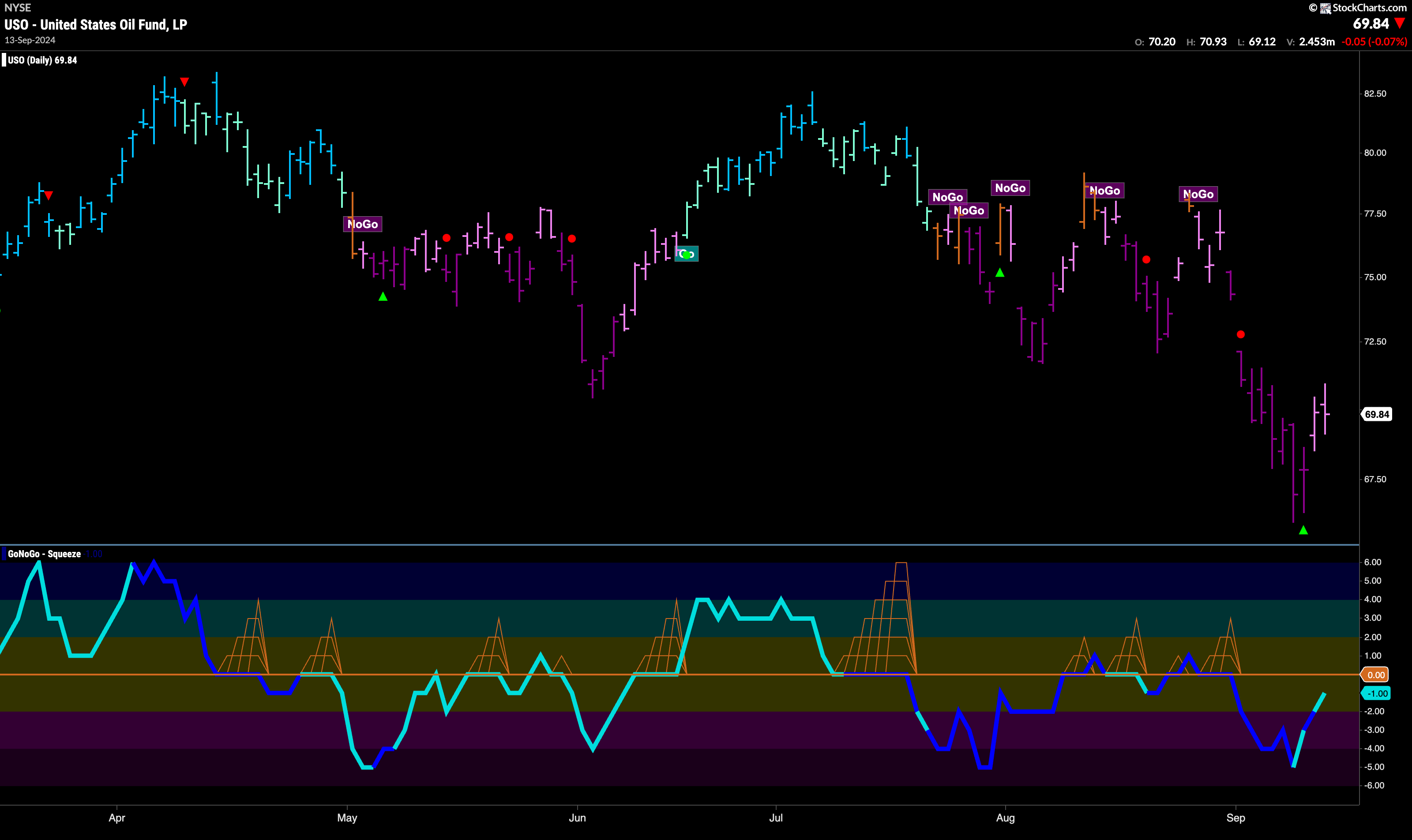Click the NoGo label at top of August
Viewport: 1412px width, 840px height.
(1010, 188)
